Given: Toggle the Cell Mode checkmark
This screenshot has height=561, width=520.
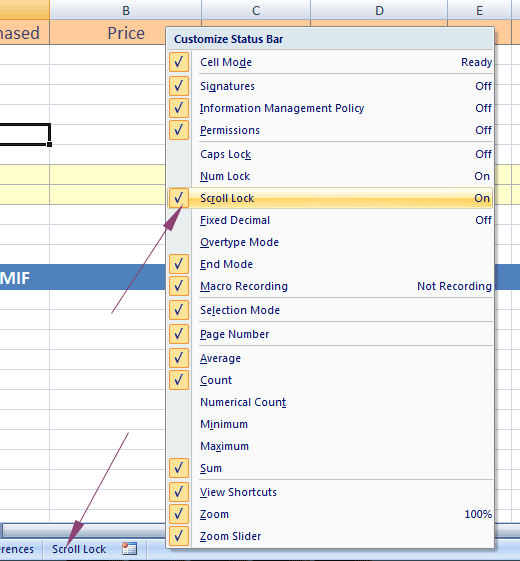Looking at the screenshot, I should tap(330, 62).
